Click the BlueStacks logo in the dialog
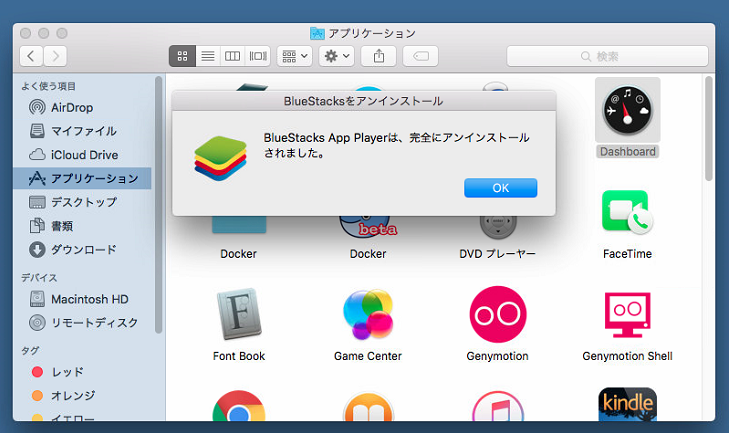This screenshot has height=433, width=729. click(220, 158)
